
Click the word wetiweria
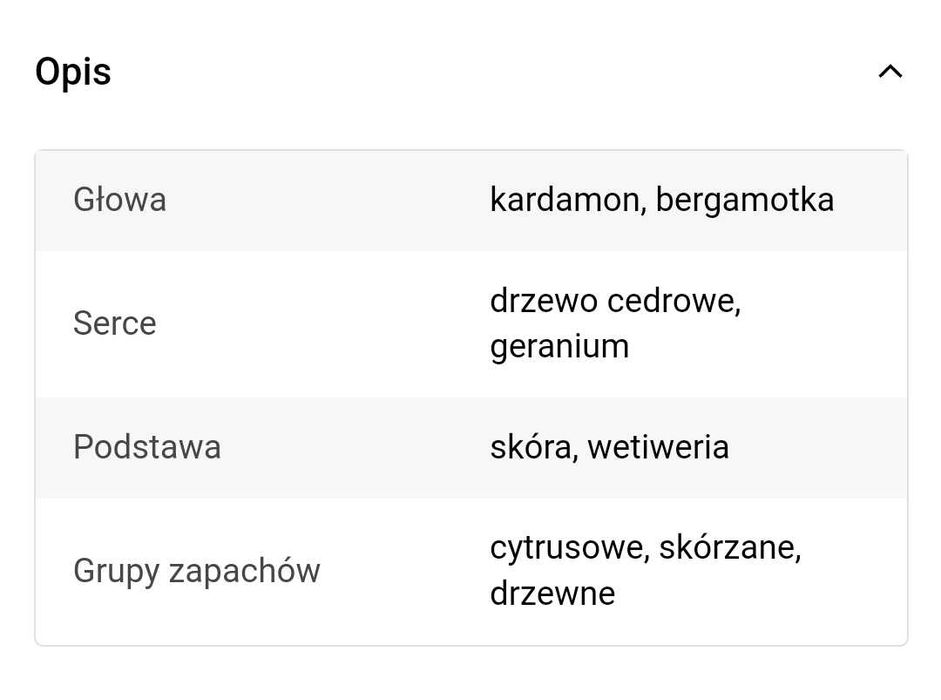click(658, 446)
